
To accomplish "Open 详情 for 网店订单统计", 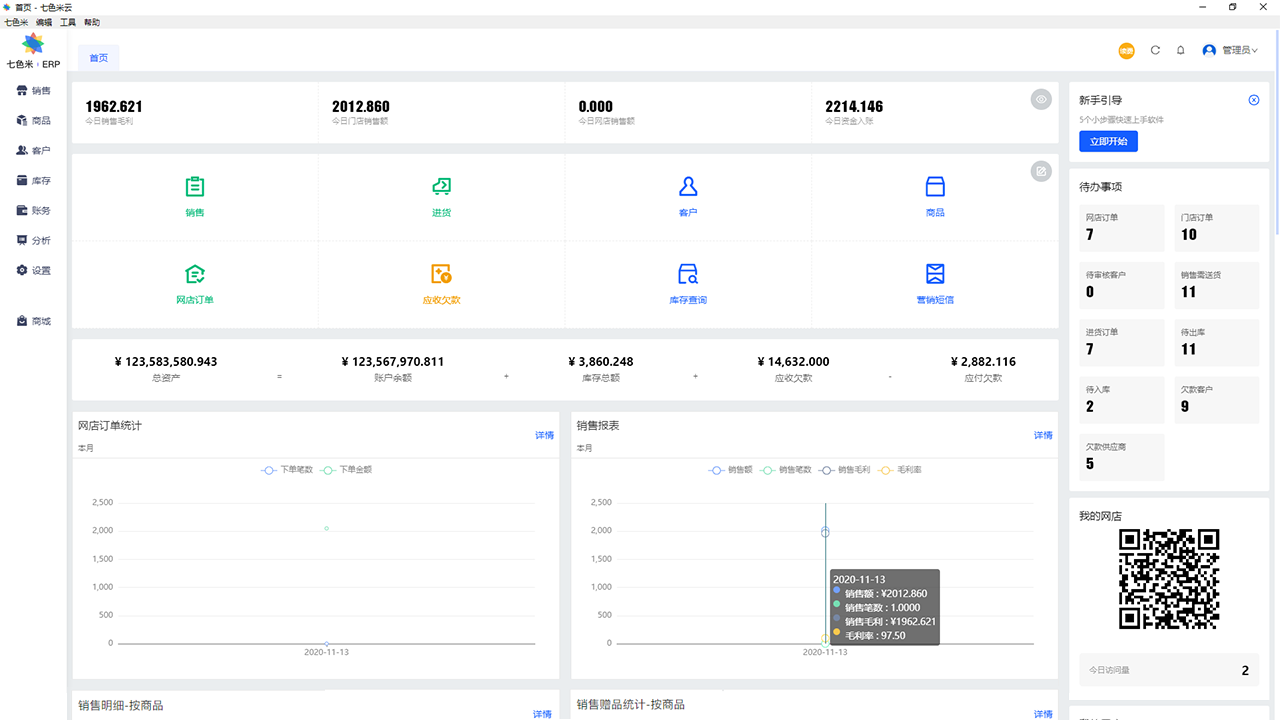I will pyautogui.click(x=543, y=434).
